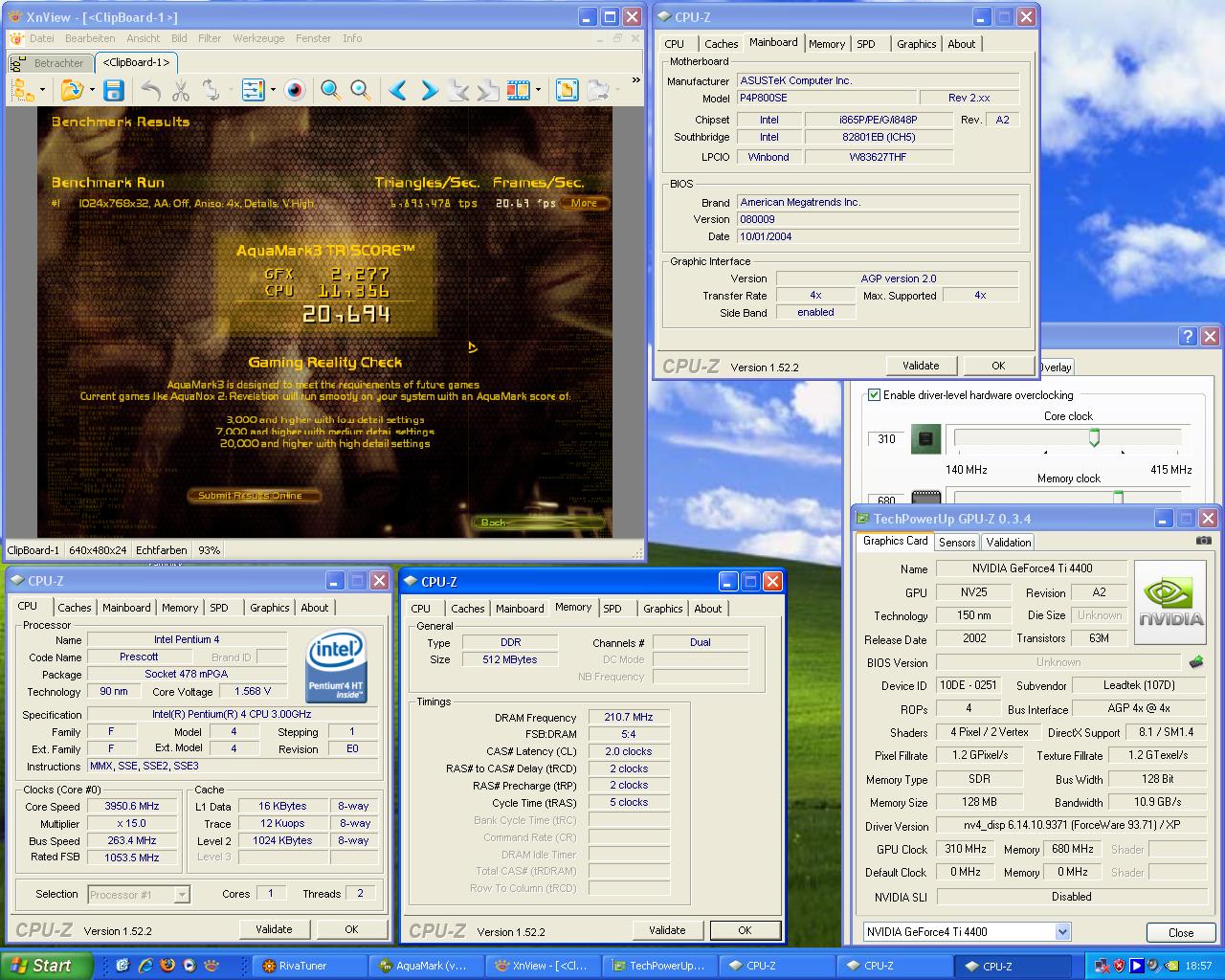This screenshot has width=1225, height=980.
Task: Expand the Open folder dropdown arrow
Action: tap(92, 91)
